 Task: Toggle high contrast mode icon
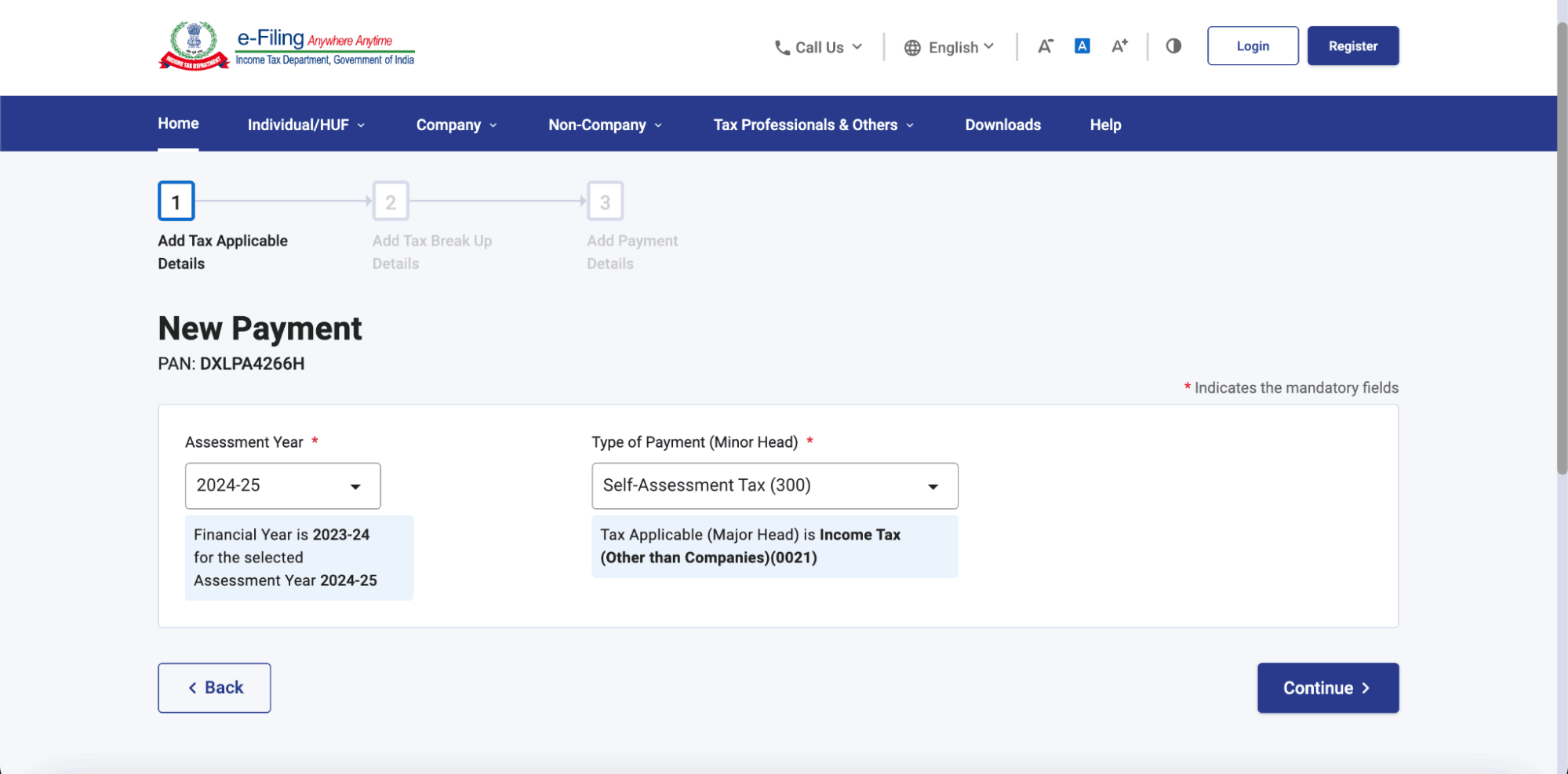(x=1173, y=46)
